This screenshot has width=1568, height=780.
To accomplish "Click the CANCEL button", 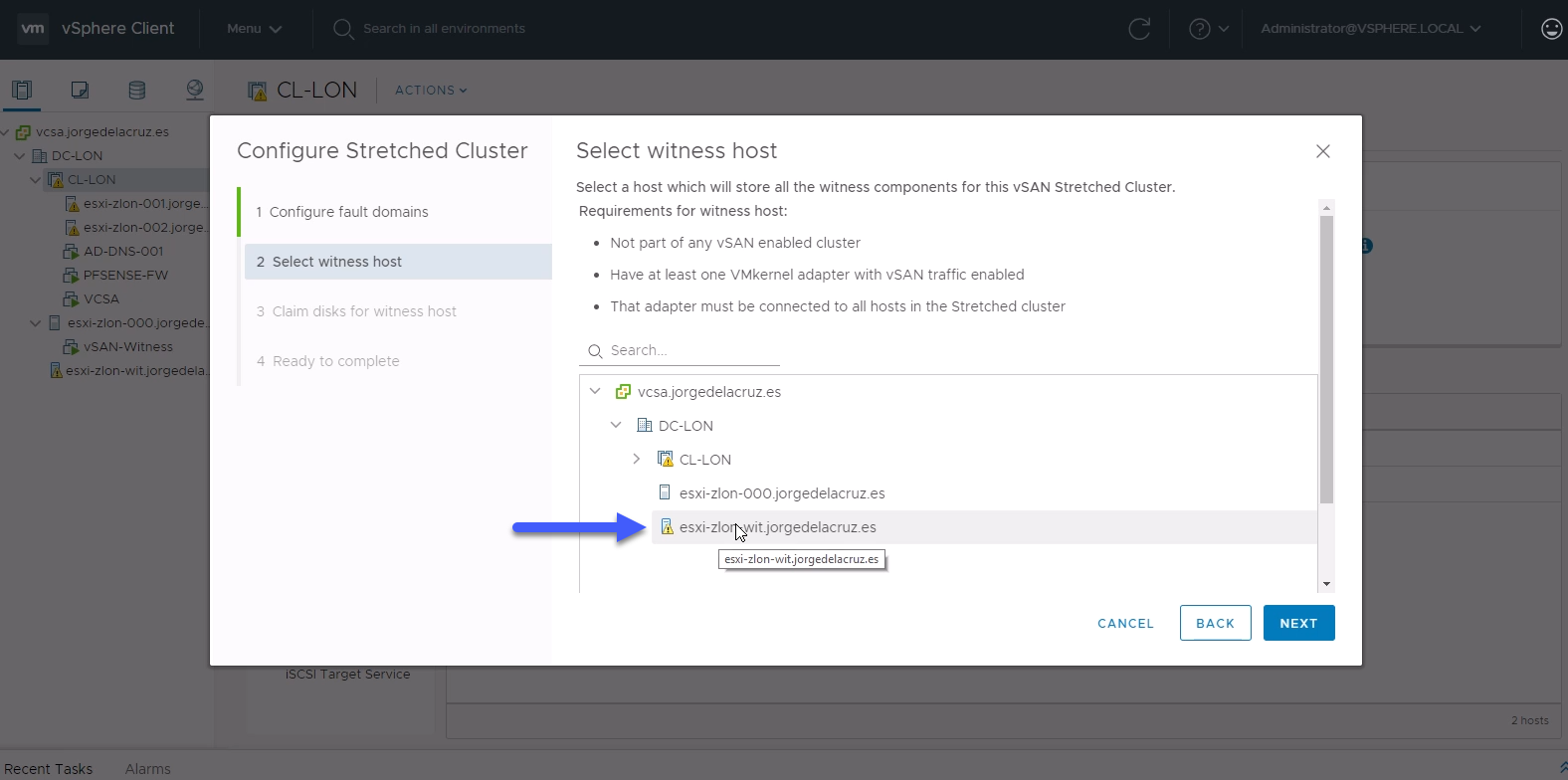I will click(x=1125, y=623).
